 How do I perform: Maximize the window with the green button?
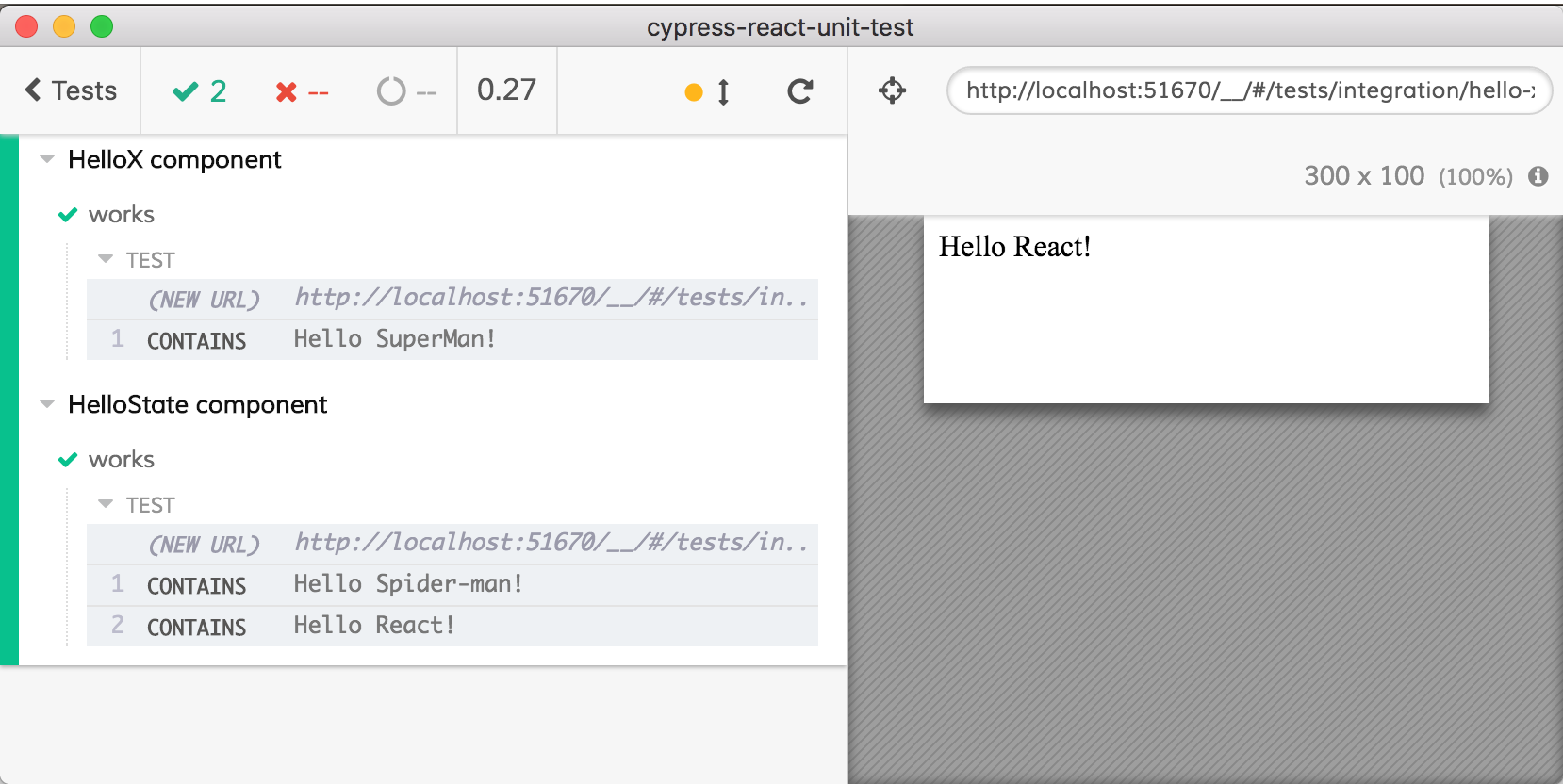(x=102, y=26)
